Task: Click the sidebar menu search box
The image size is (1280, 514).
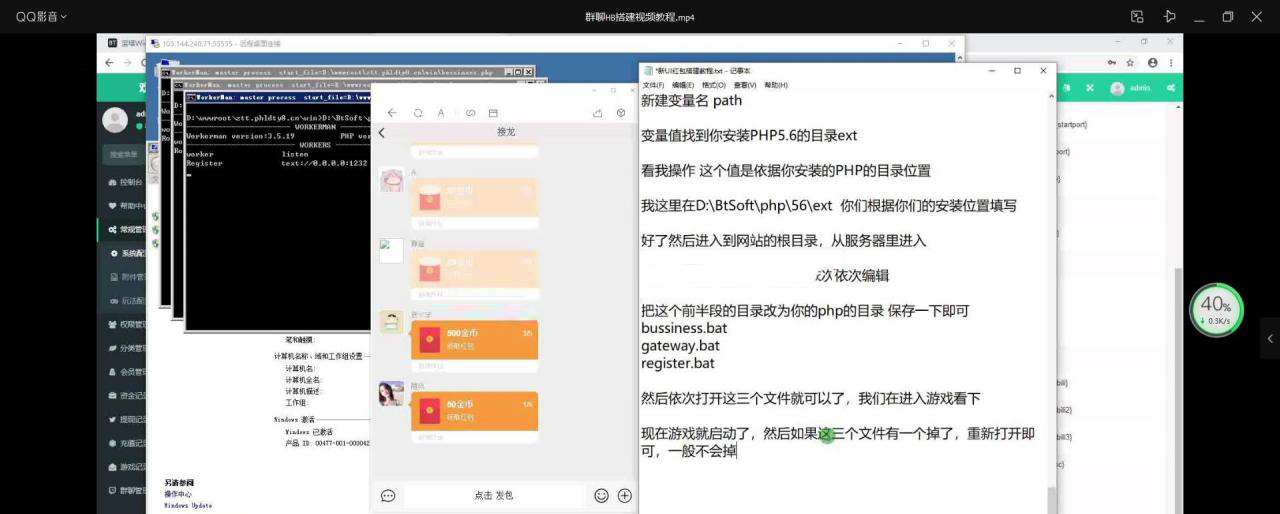Action: 124,155
